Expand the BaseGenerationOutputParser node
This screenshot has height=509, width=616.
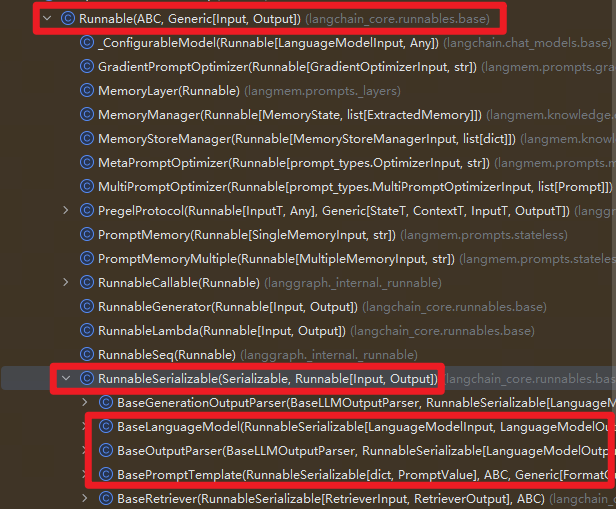pyautogui.click(x=85, y=402)
